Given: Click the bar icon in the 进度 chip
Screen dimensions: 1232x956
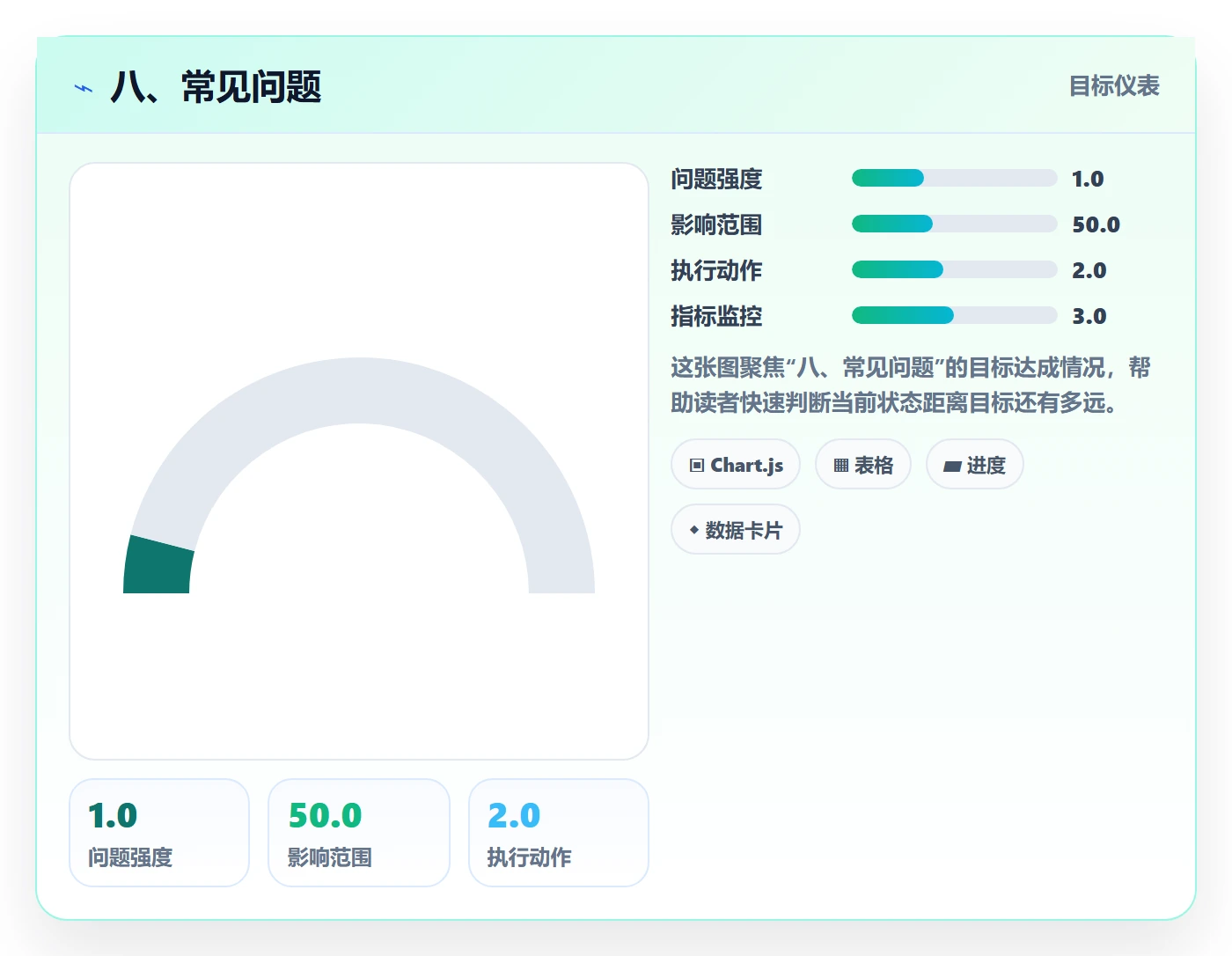Looking at the screenshot, I should pyautogui.click(x=952, y=467).
